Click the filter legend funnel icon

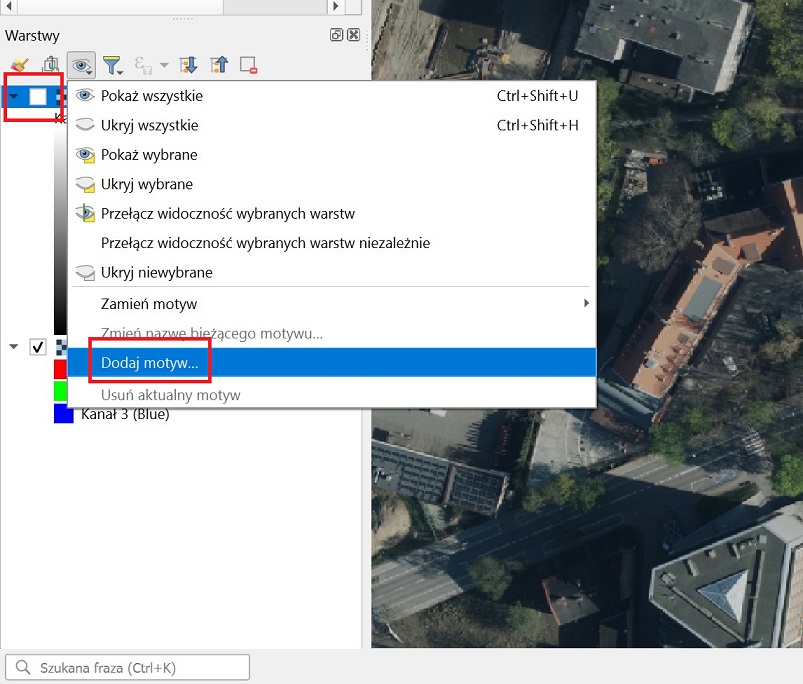coord(112,65)
